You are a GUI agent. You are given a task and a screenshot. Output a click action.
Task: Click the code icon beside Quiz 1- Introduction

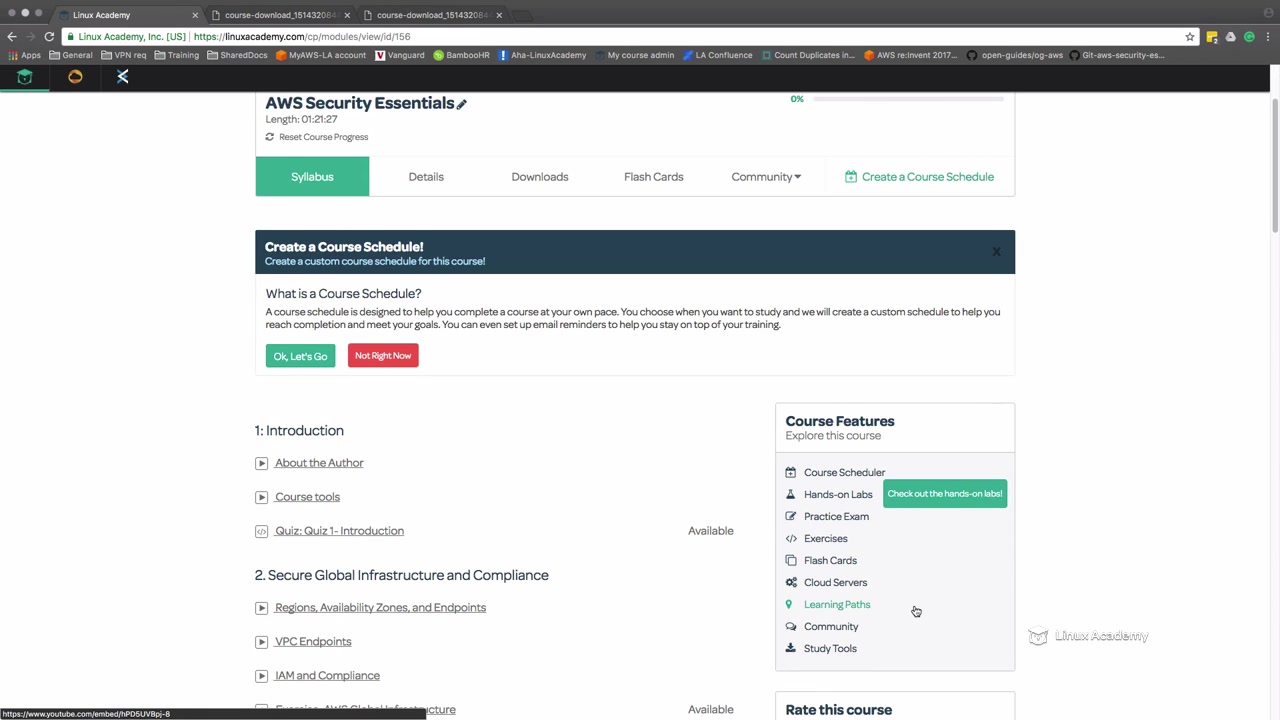261,531
